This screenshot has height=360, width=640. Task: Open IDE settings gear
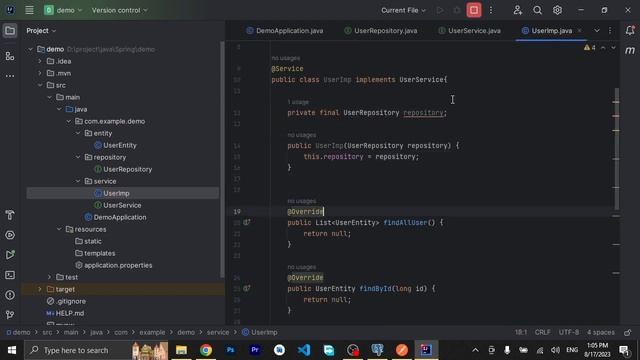click(557, 10)
